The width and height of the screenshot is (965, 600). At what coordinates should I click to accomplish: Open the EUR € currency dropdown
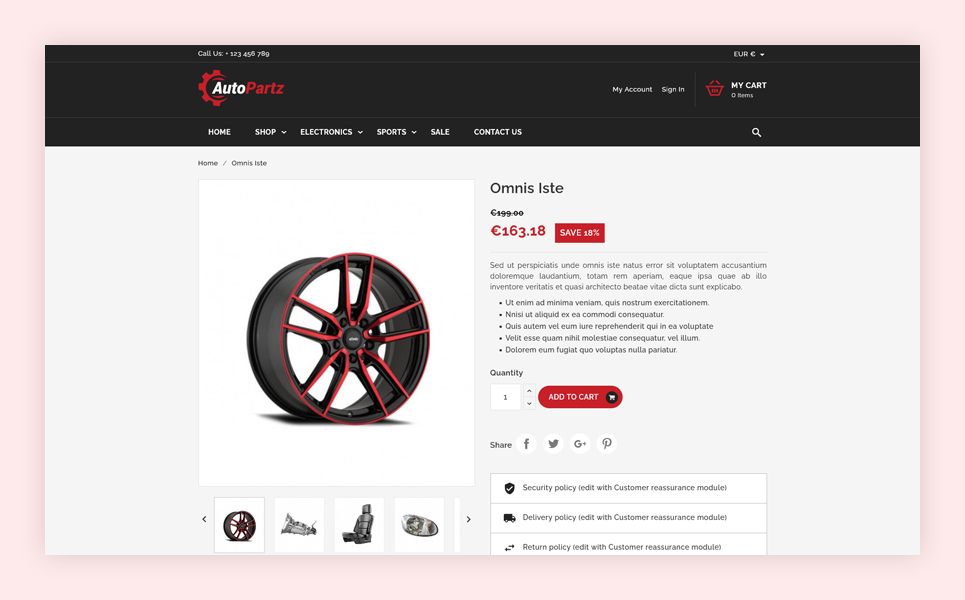(x=748, y=54)
